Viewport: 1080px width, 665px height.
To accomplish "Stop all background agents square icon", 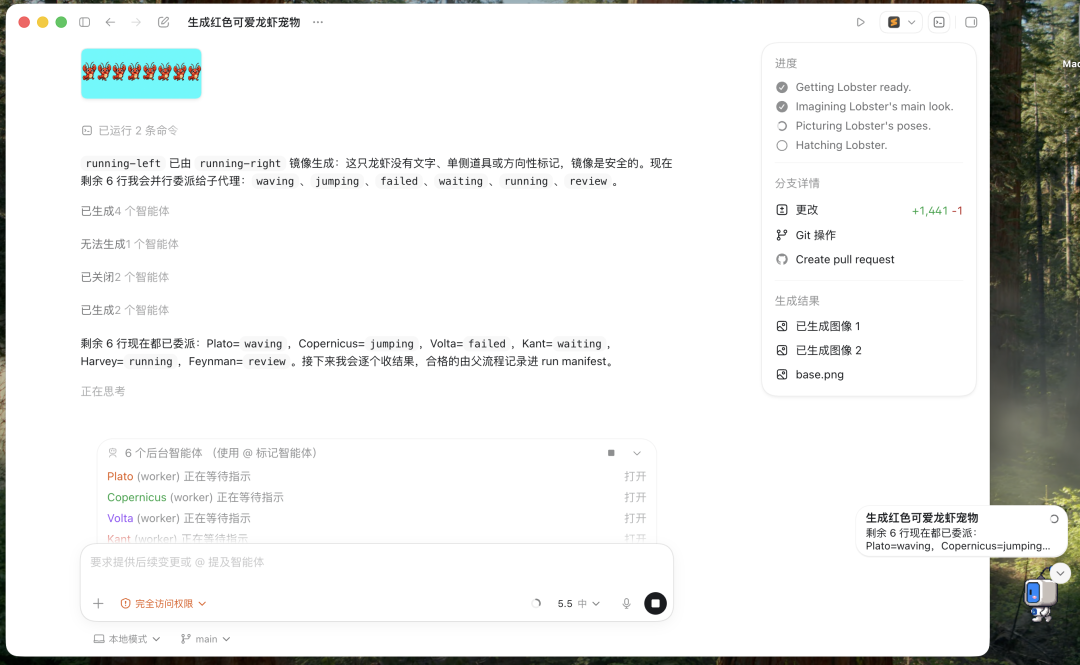I will (611, 453).
